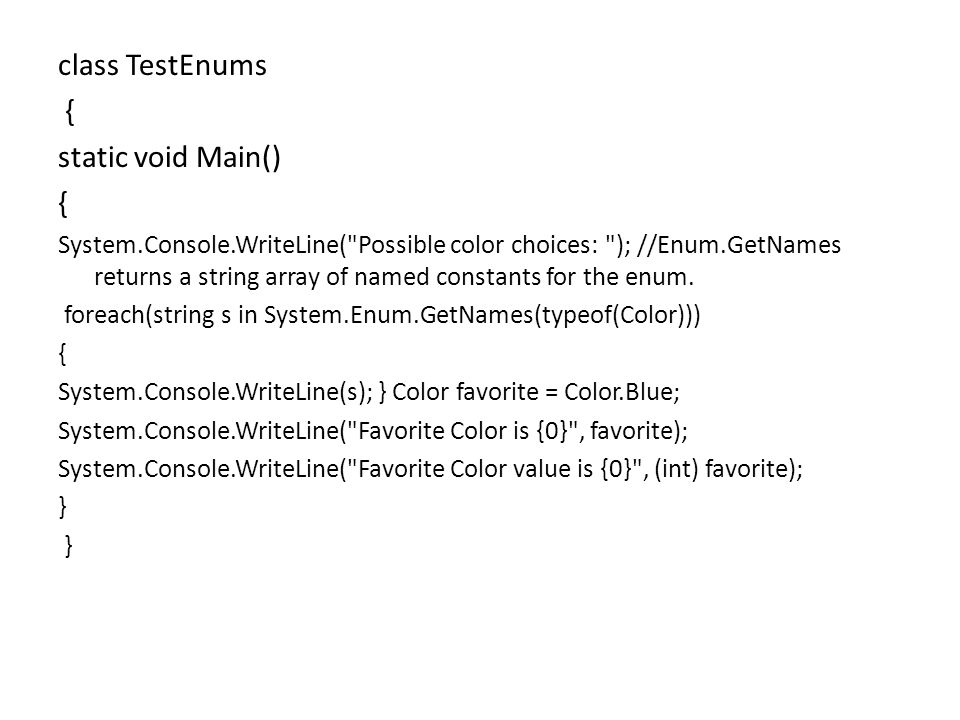Screen dimensions: 960x720
Task: Click 'Color favorite = Color.Blue;' text
Action: coord(536,392)
